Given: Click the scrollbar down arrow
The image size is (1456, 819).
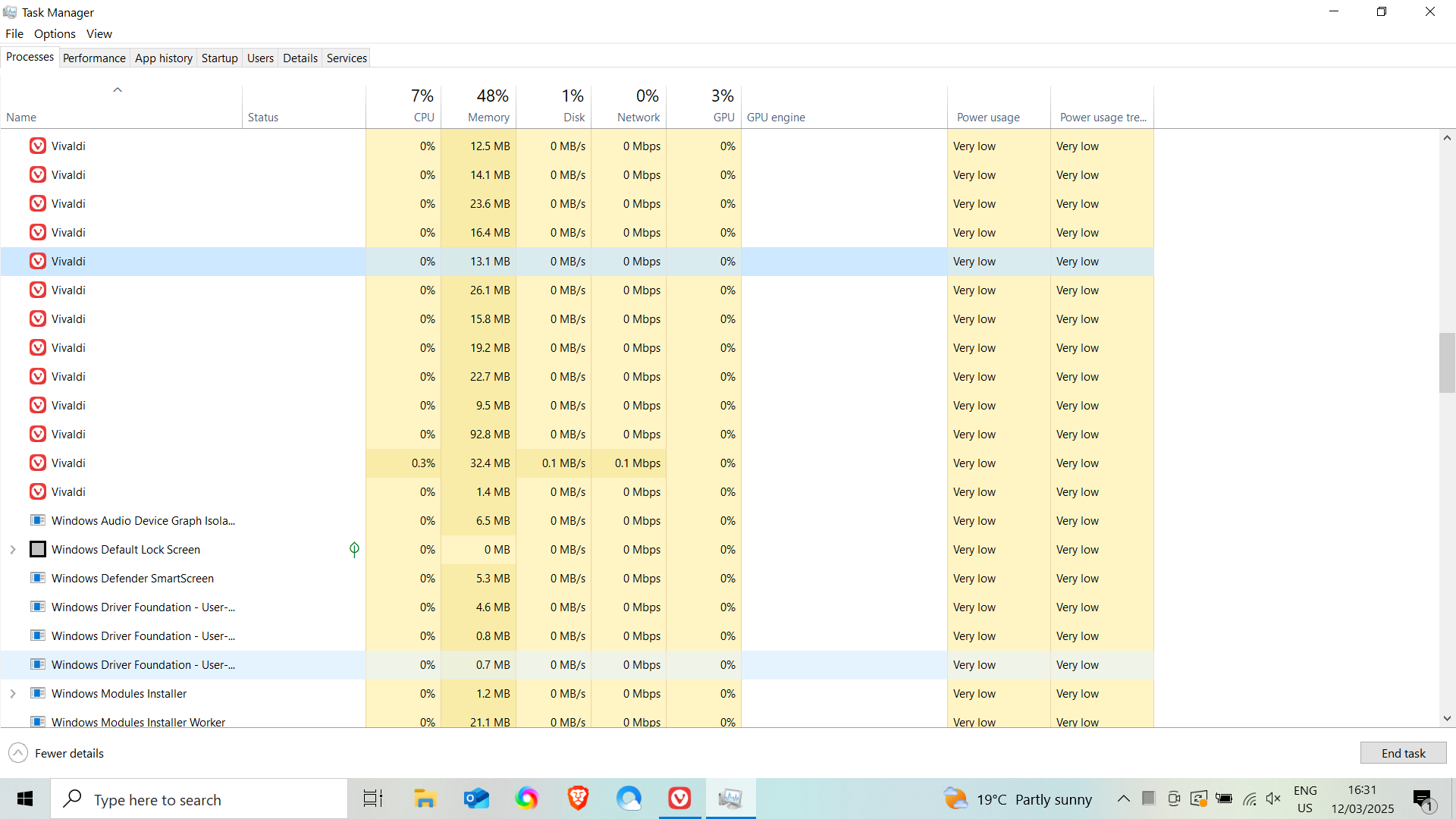Looking at the screenshot, I should tap(1447, 718).
